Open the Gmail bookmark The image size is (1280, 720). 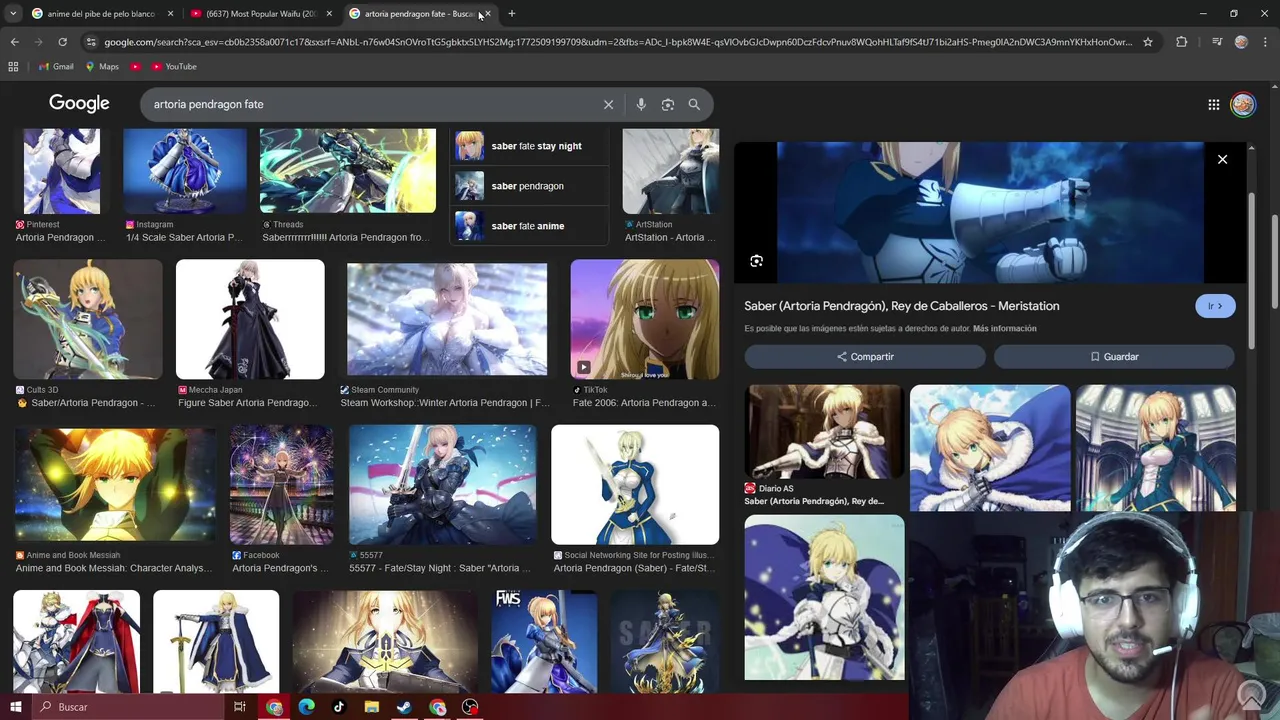pos(56,66)
